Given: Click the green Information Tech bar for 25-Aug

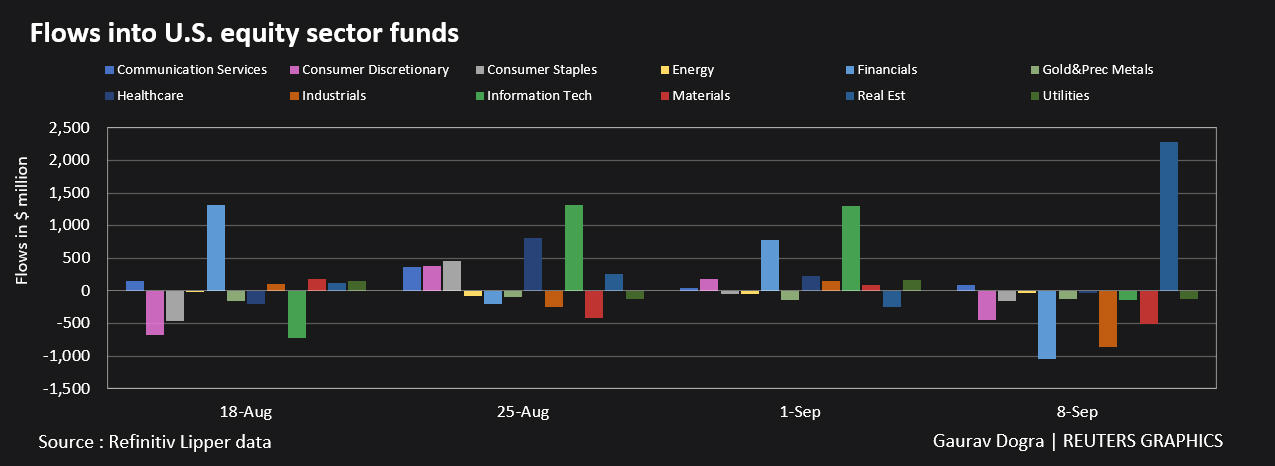Looking at the screenshot, I should 574,248.
